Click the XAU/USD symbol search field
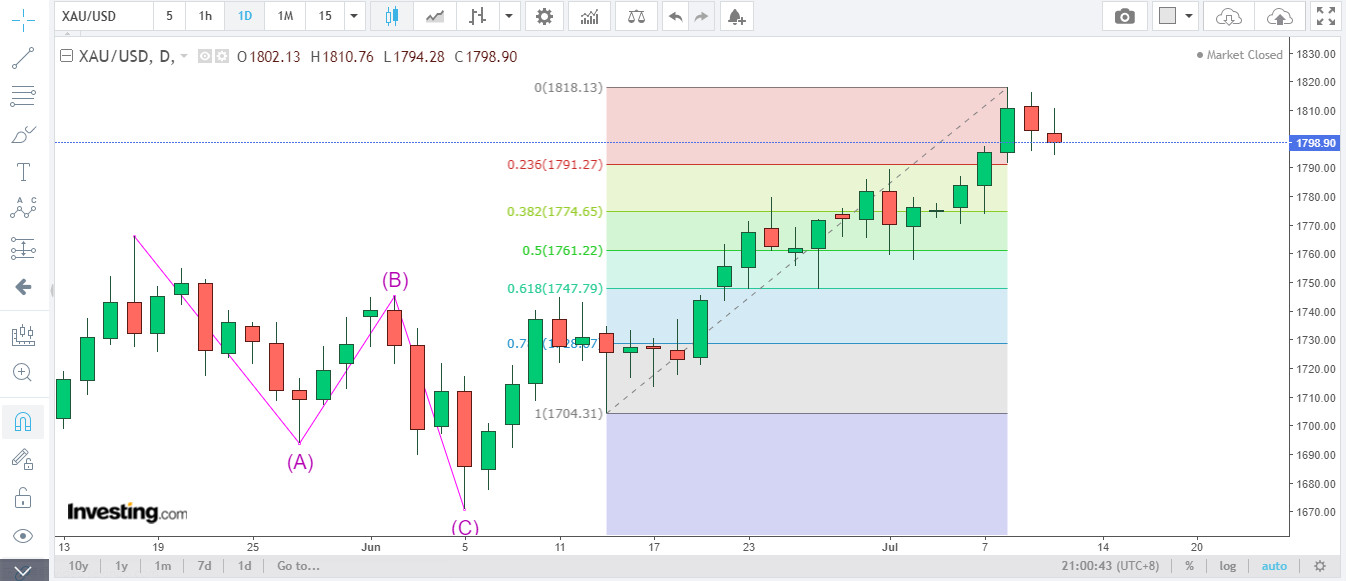The width and height of the screenshot is (1363, 581). 103,16
